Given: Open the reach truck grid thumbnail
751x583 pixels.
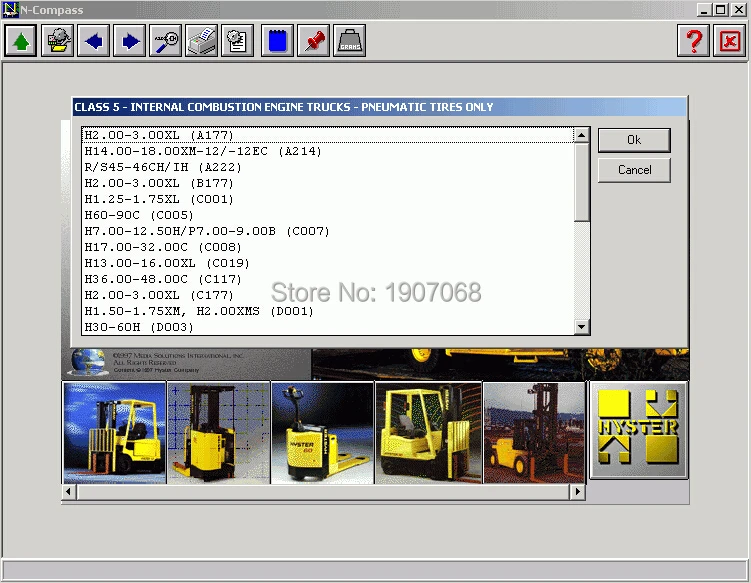Looking at the screenshot, I should [218, 433].
